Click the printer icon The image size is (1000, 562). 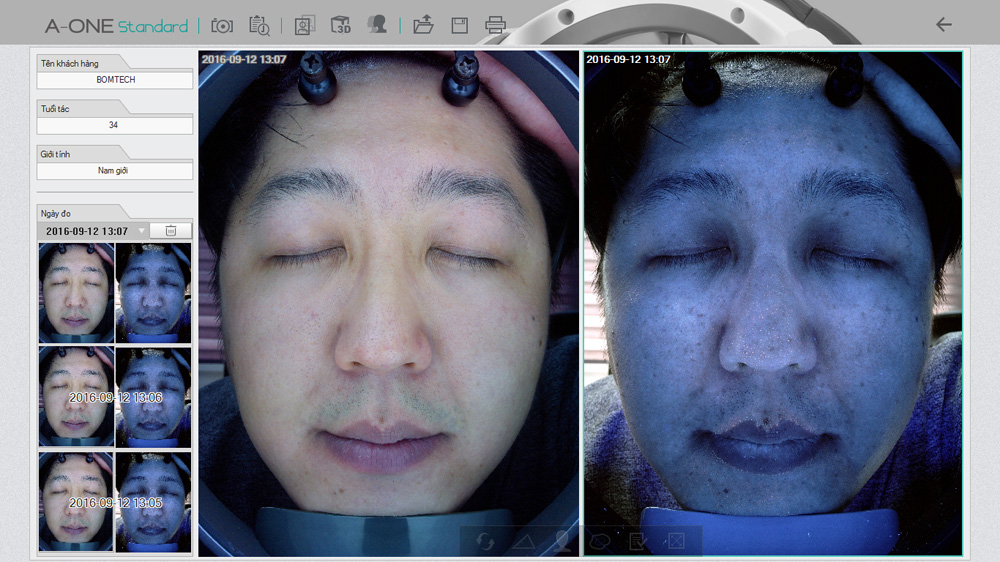(x=495, y=25)
